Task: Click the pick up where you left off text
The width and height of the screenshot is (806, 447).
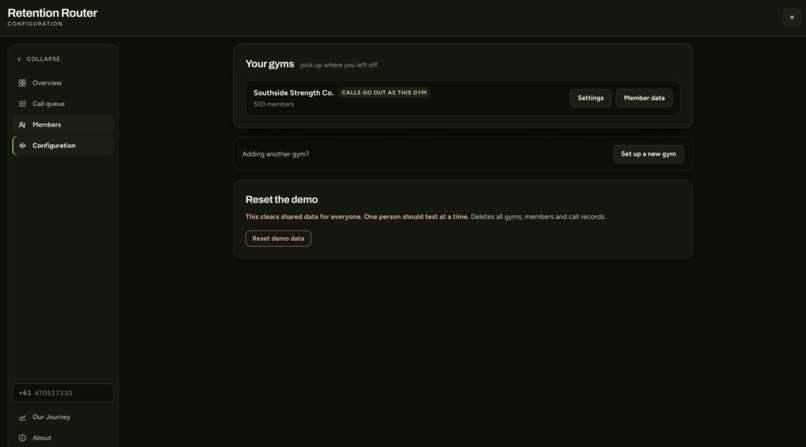Action: coord(339,65)
